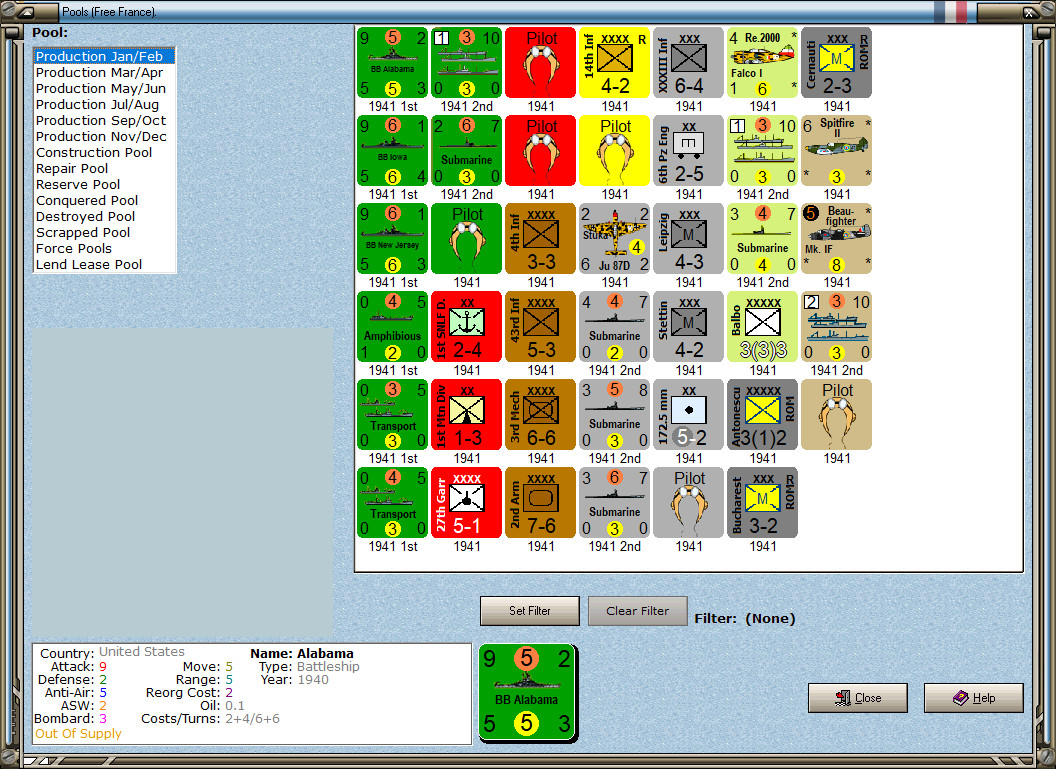Close the Pools window with Close button
The image size is (1056, 769).
tap(857, 698)
